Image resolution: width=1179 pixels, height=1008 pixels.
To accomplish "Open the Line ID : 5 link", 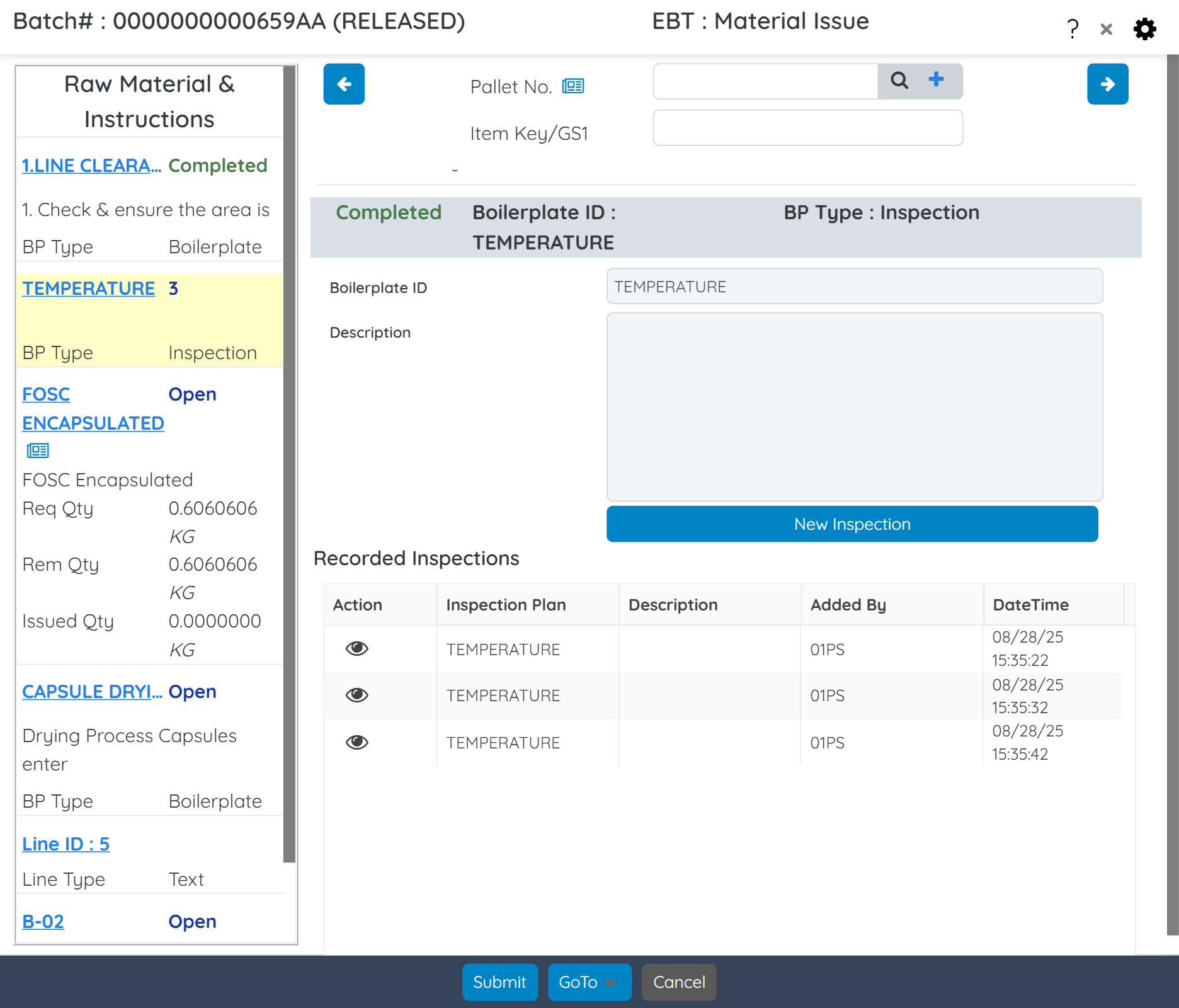I will point(65,844).
